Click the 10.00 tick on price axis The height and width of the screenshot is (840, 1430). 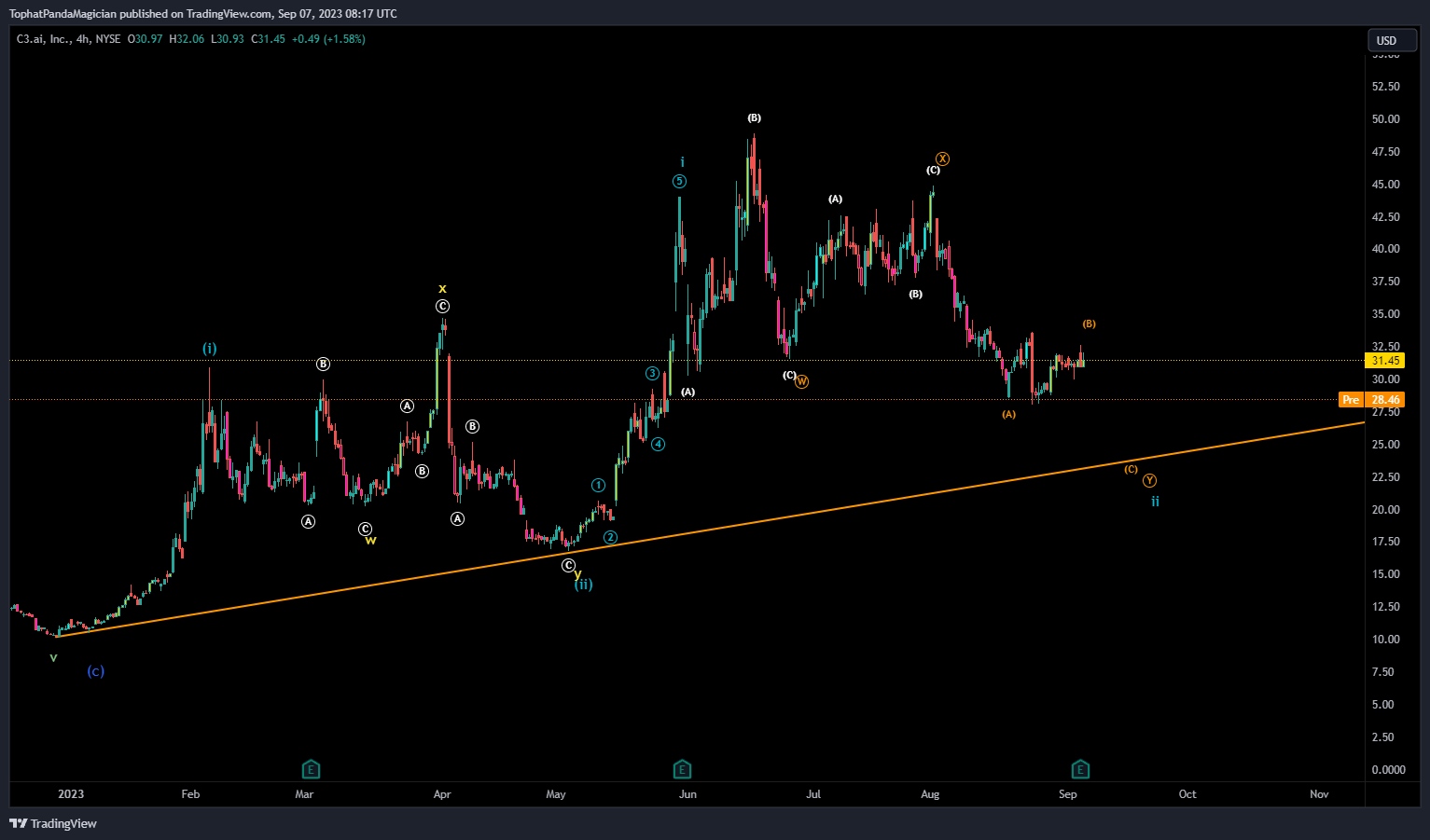click(x=1386, y=640)
